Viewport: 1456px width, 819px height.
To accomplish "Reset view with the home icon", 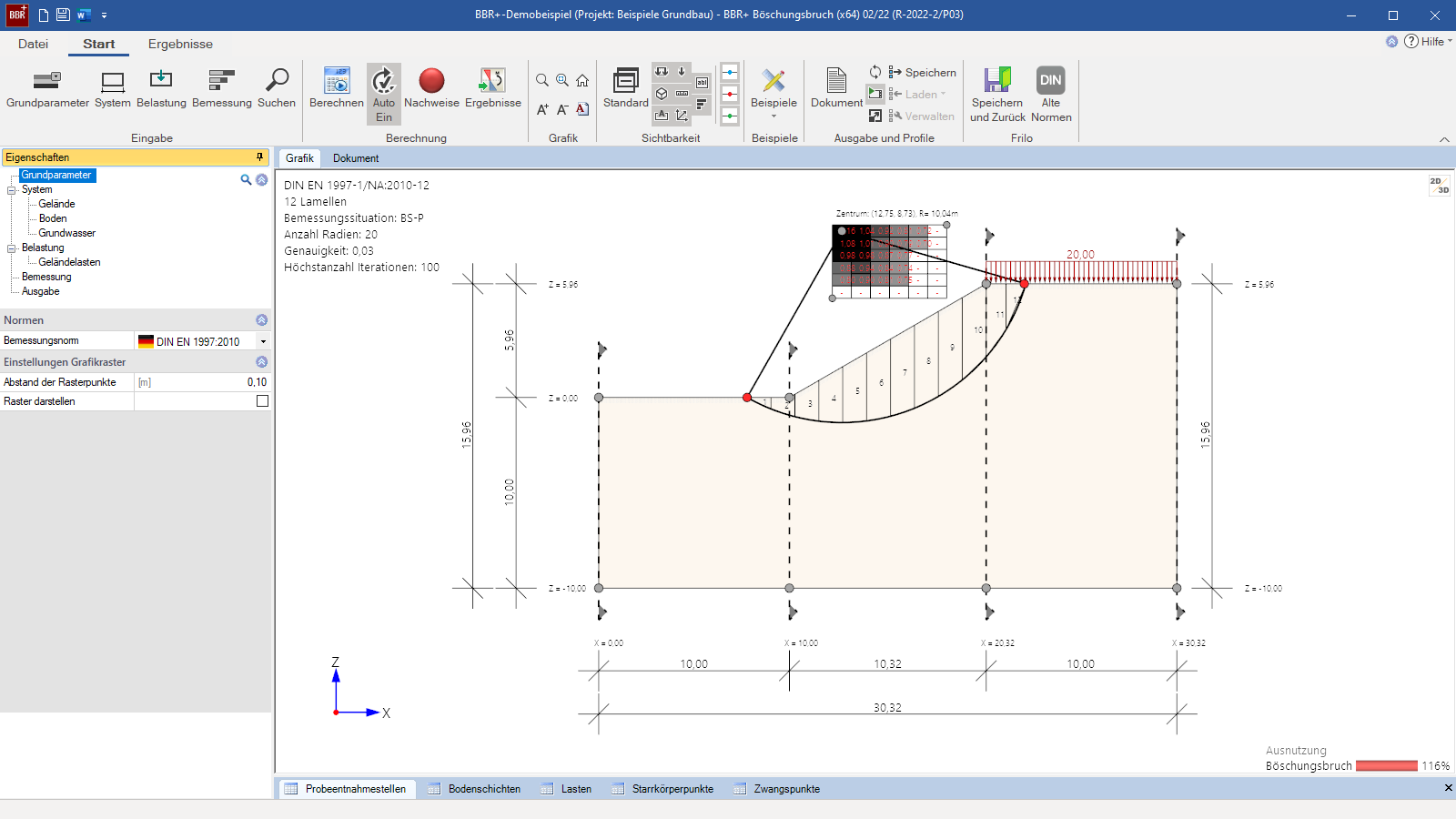I will tap(582, 80).
